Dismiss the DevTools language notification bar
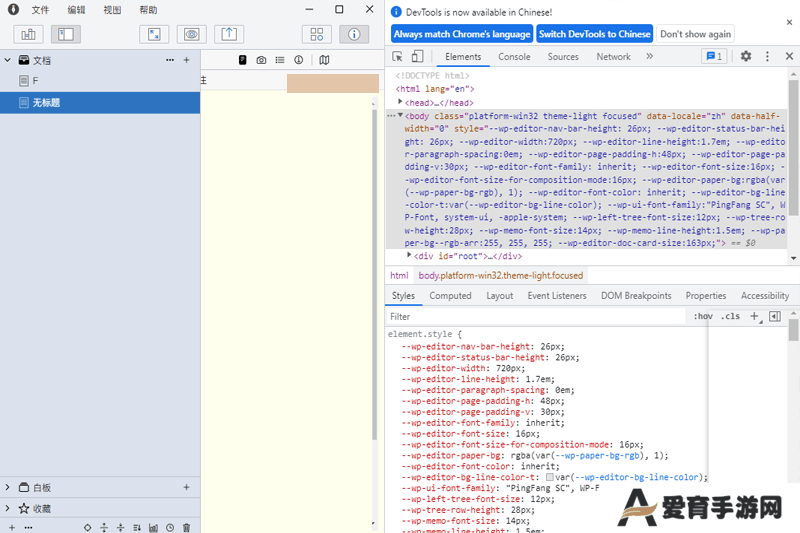Image resolution: width=800 pixels, height=533 pixels. 789,22
